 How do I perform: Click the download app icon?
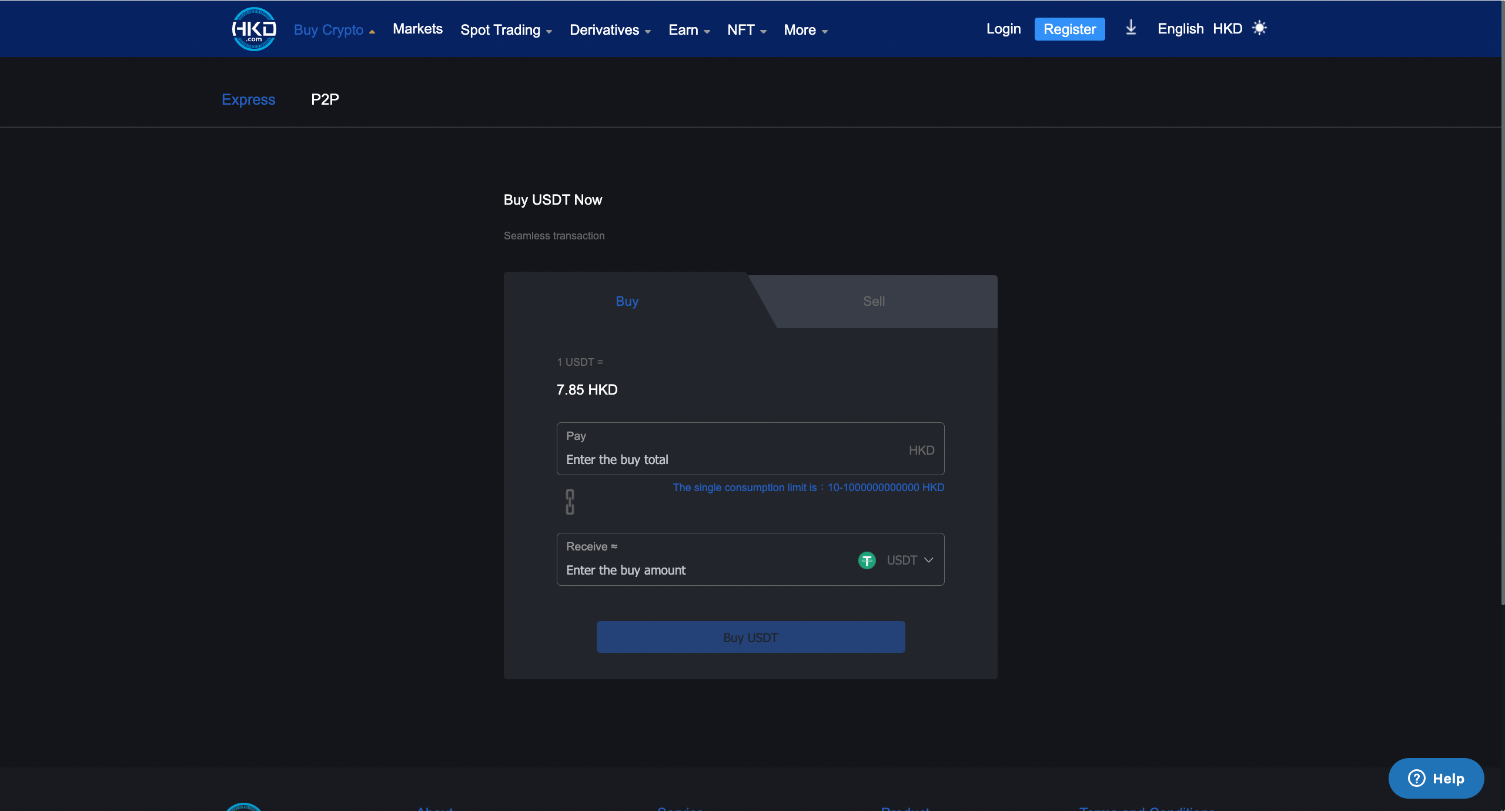tap(1131, 28)
